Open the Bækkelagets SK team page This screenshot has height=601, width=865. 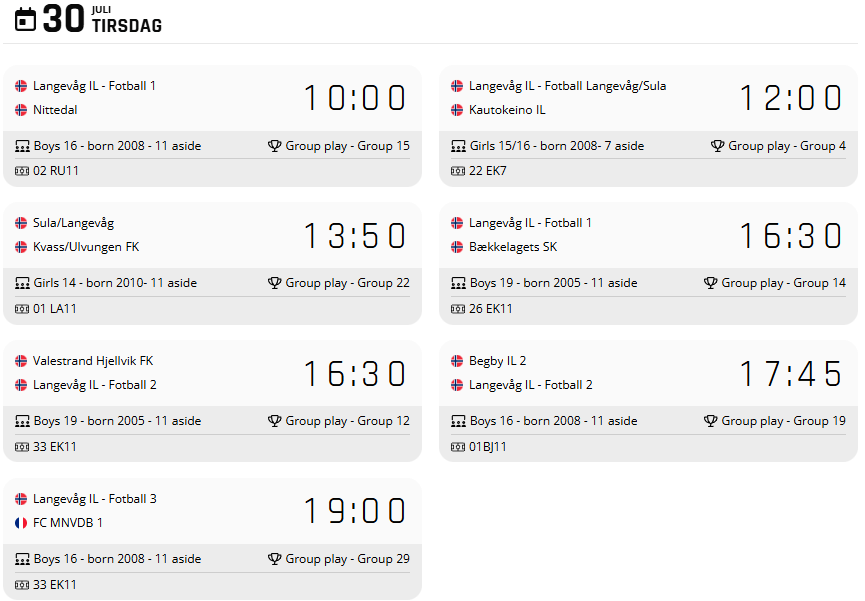tap(513, 247)
